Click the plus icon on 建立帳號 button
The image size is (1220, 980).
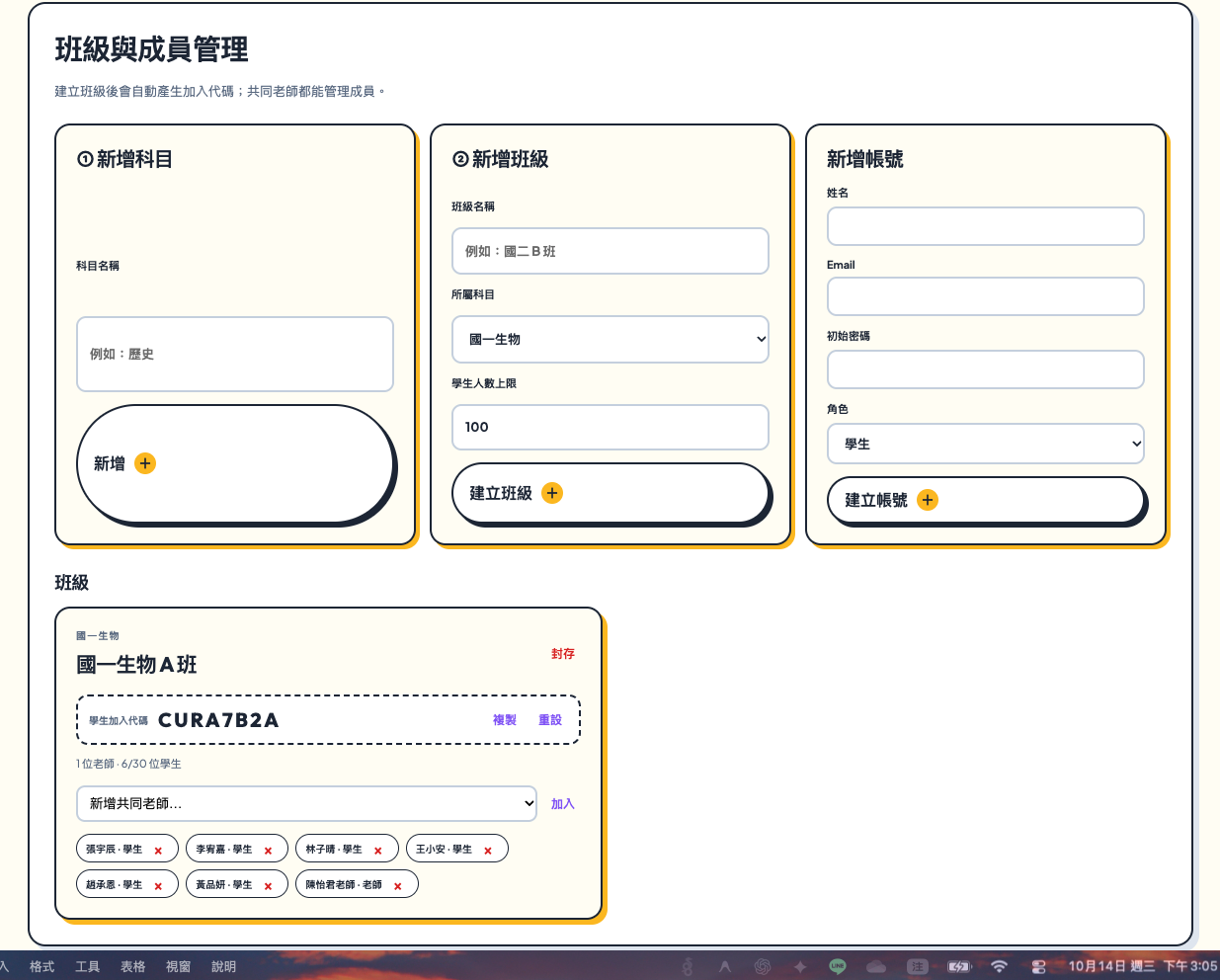[x=928, y=500]
